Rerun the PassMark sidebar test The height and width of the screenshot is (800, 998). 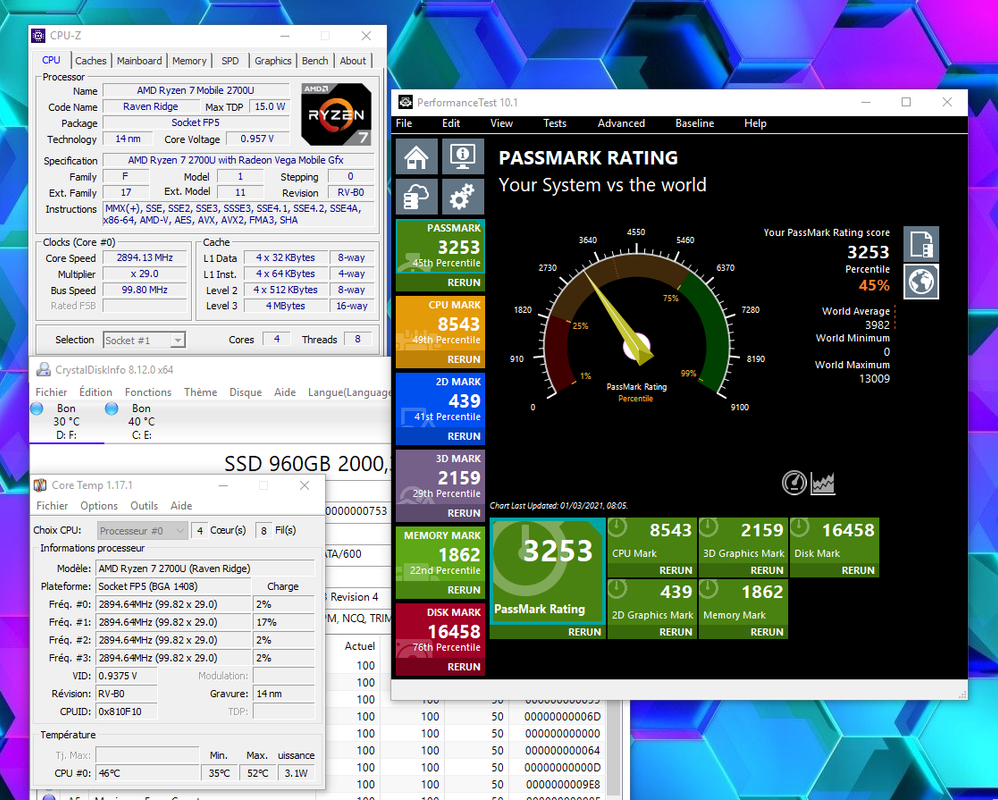463,283
